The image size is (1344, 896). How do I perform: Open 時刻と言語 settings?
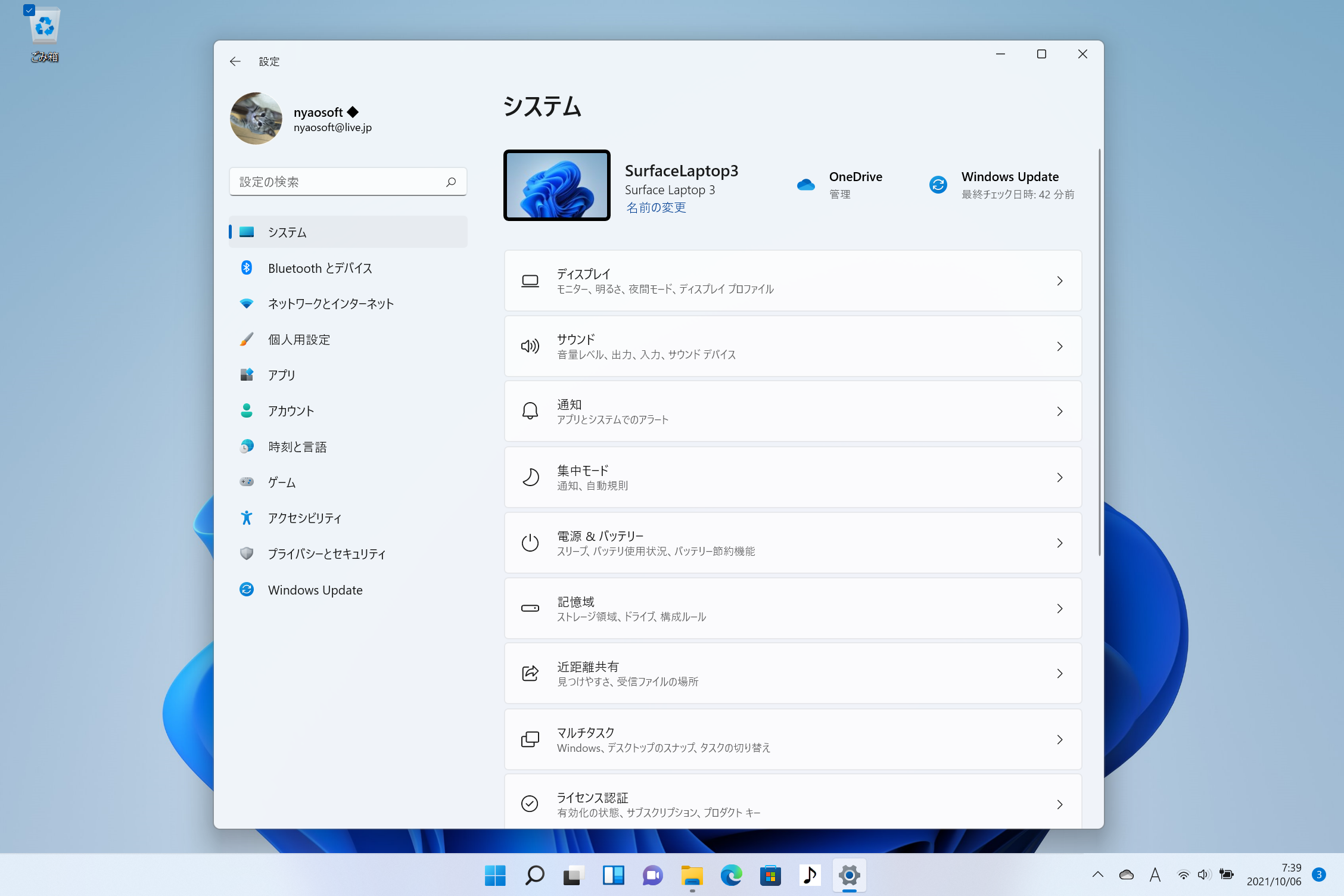[349, 446]
